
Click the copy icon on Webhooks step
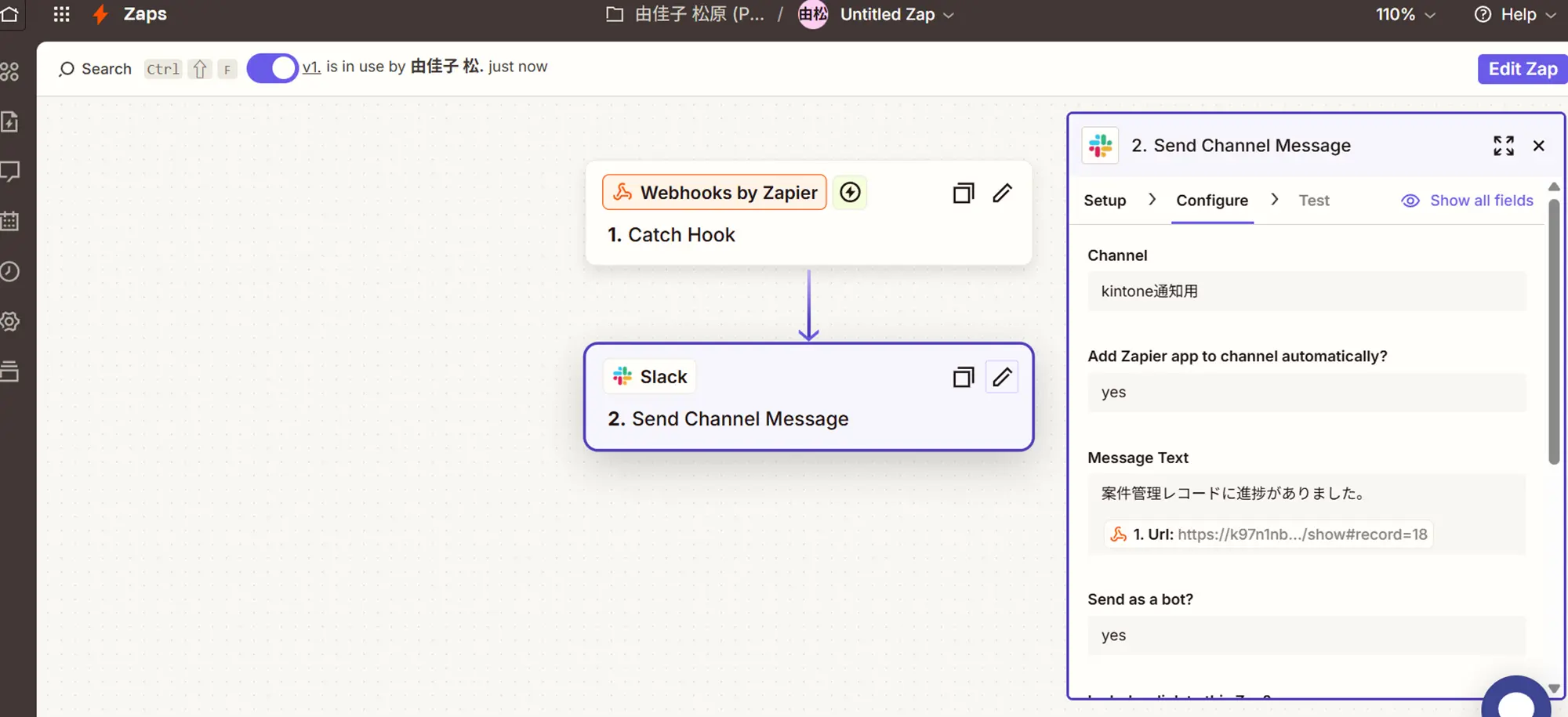tap(963, 194)
